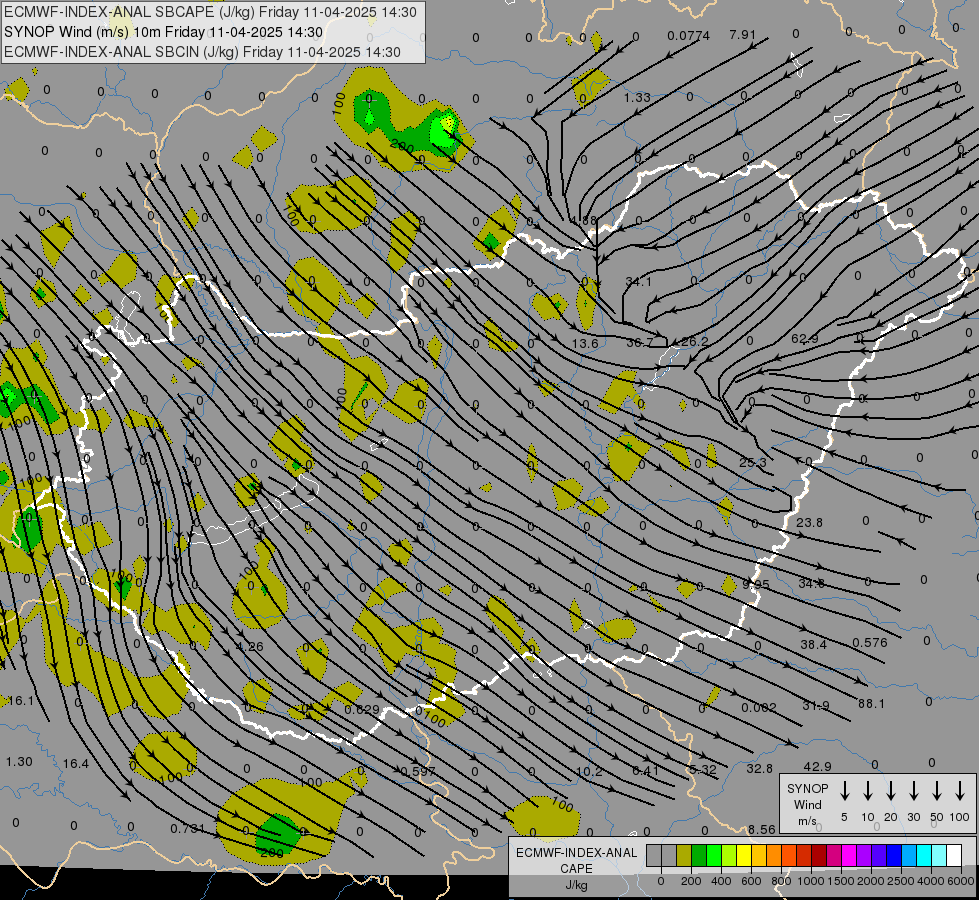Click the 1.33 value on the map

coord(637,97)
